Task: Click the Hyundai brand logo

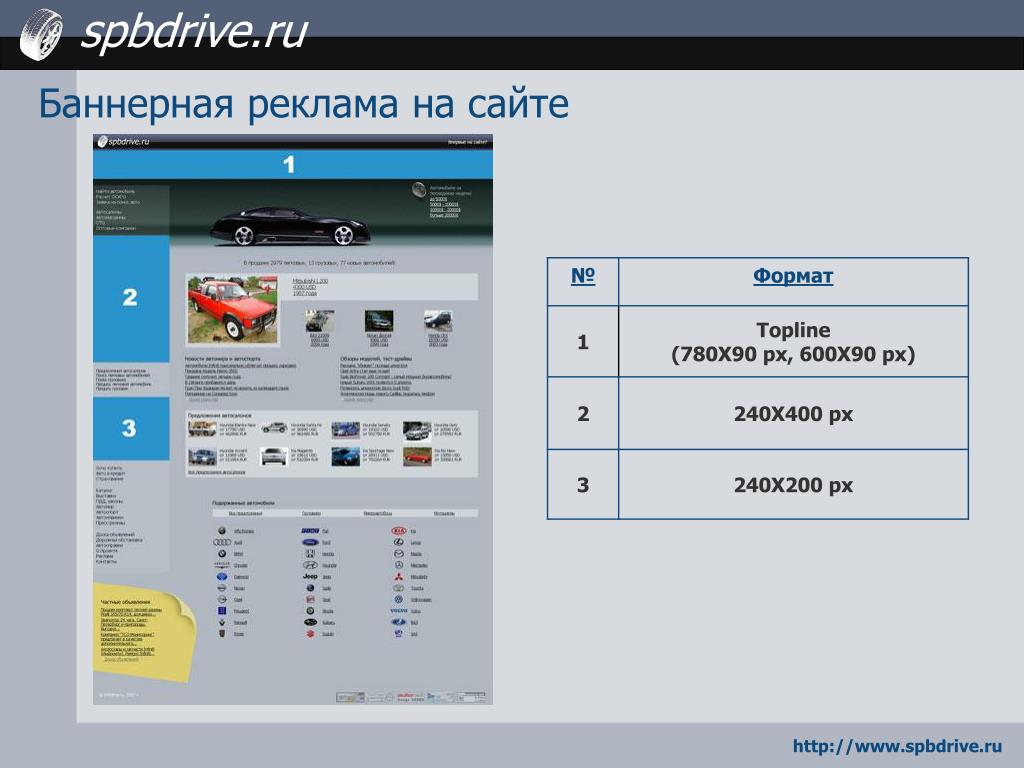Action: pos(310,565)
